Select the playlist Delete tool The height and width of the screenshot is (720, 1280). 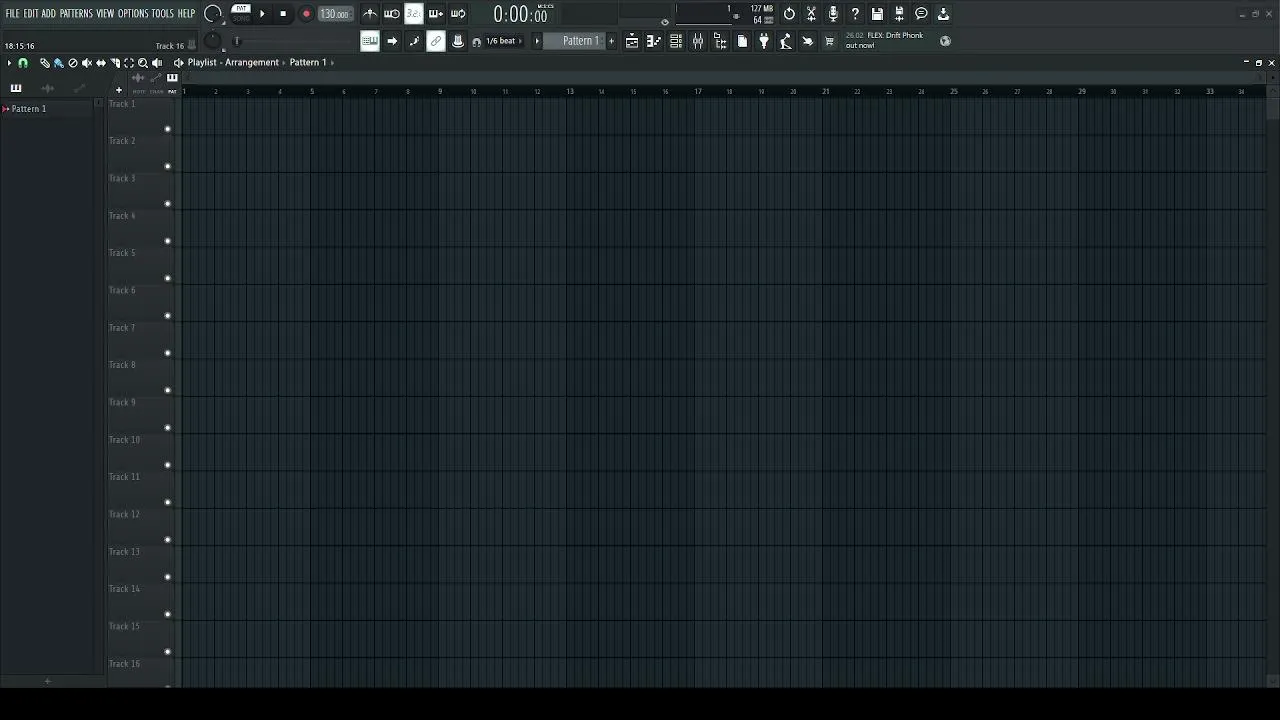[72, 63]
